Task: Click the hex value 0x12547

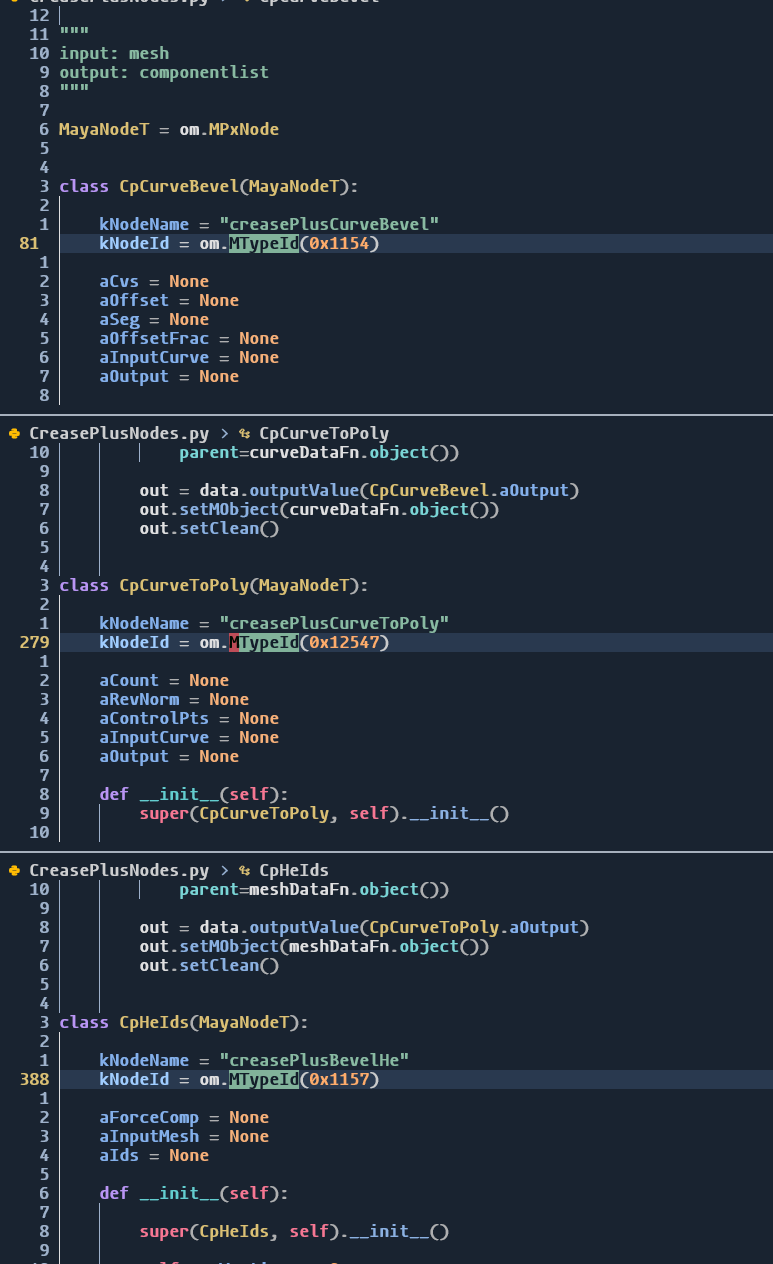Action: (x=344, y=642)
